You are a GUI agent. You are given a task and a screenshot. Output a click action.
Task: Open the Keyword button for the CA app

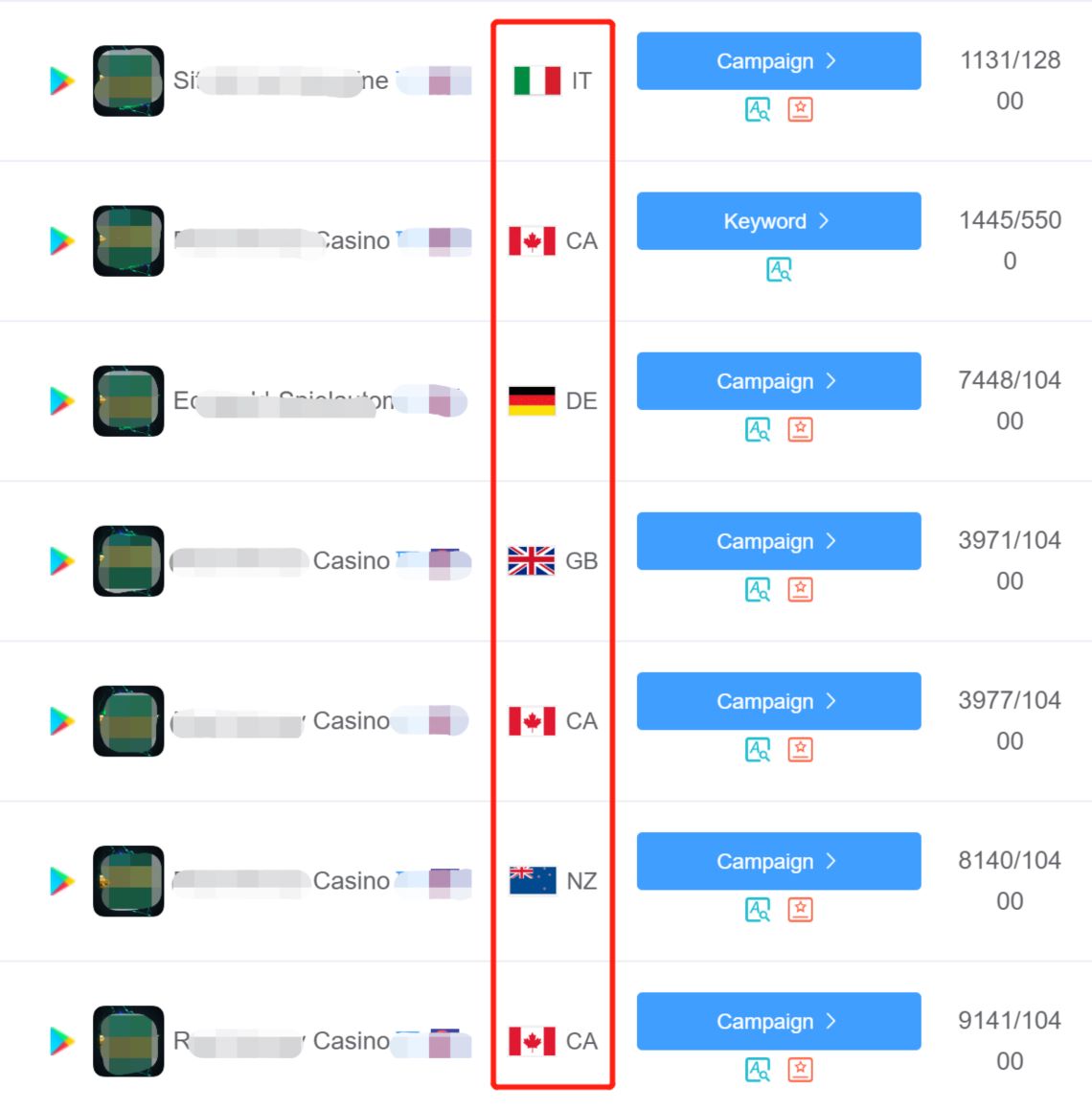778,221
